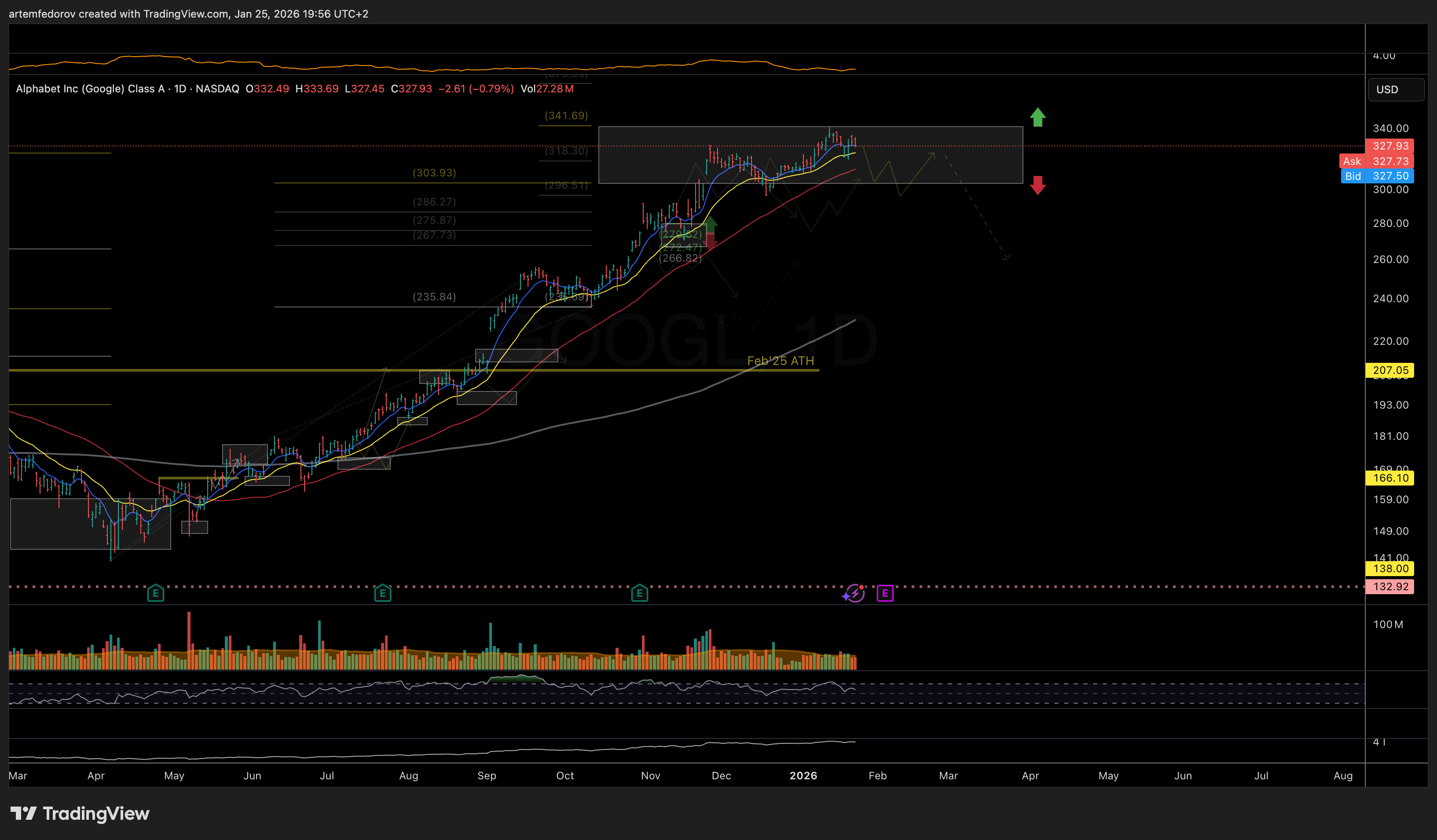Click the (267.73) price level label
Viewport: 1437px width, 840px height.
point(435,235)
